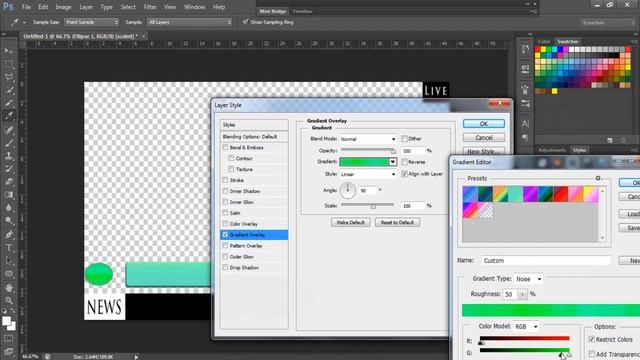Toggle Quick Mask mode icon
This screenshot has width=640, height=360.
pyautogui.click(x=9, y=338)
